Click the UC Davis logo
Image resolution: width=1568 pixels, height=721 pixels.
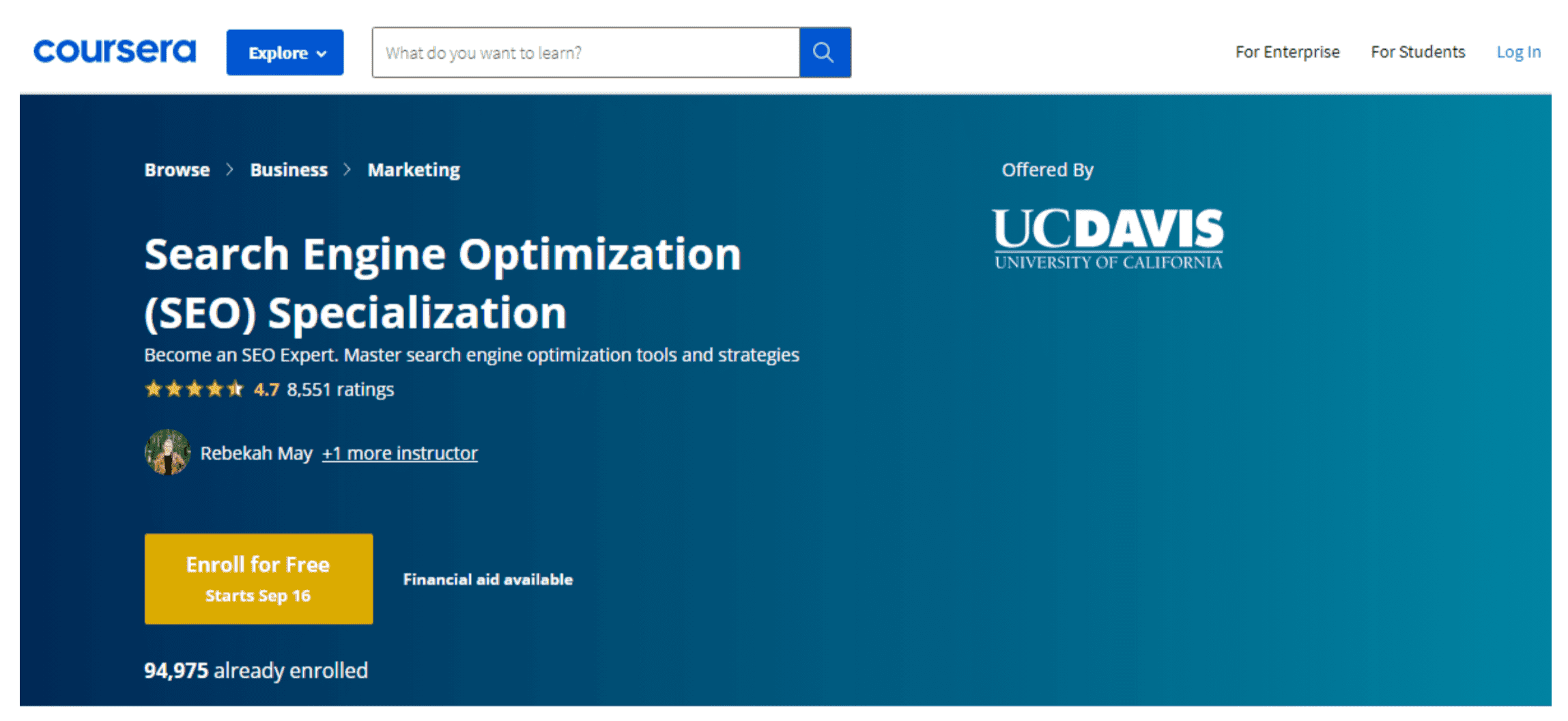pyautogui.click(x=1107, y=239)
